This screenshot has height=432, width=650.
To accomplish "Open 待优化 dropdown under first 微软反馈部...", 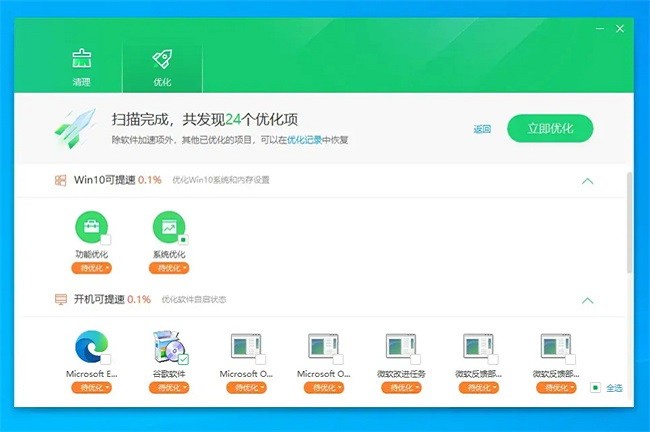I will point(479,388).
